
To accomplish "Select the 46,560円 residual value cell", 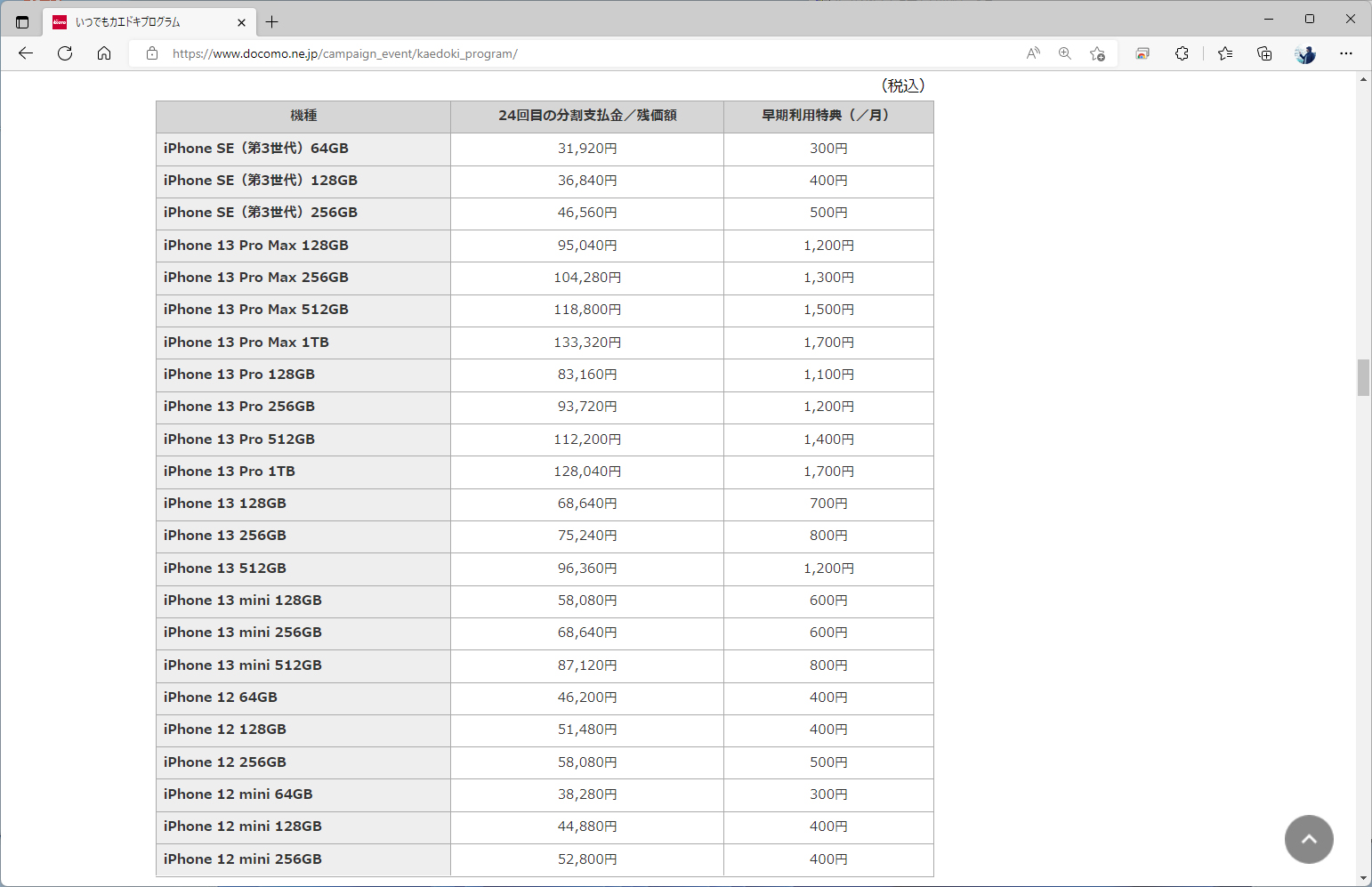I will pyautogui.click(x=587, y=213).
